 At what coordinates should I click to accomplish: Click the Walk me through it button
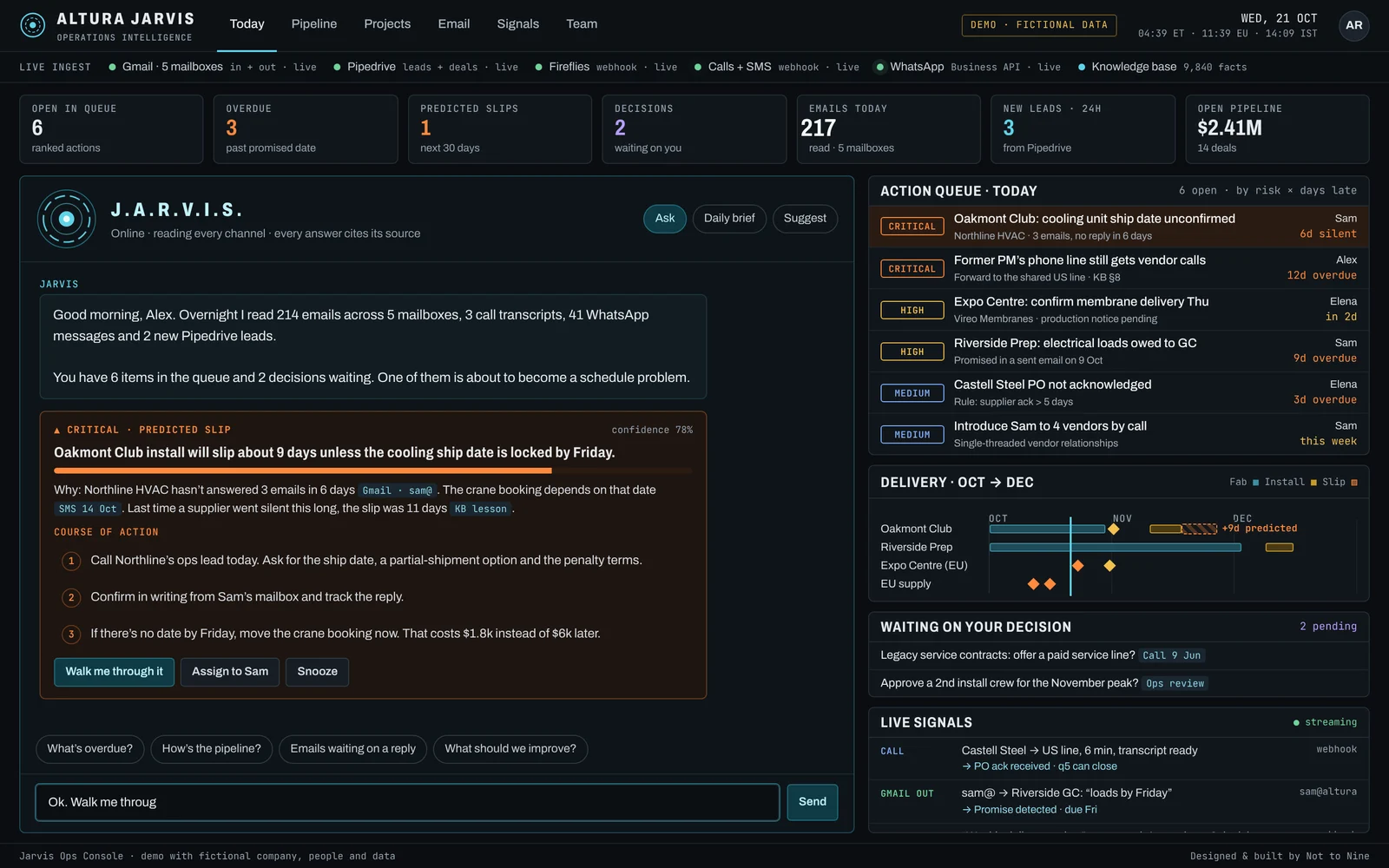coord(115,672)
